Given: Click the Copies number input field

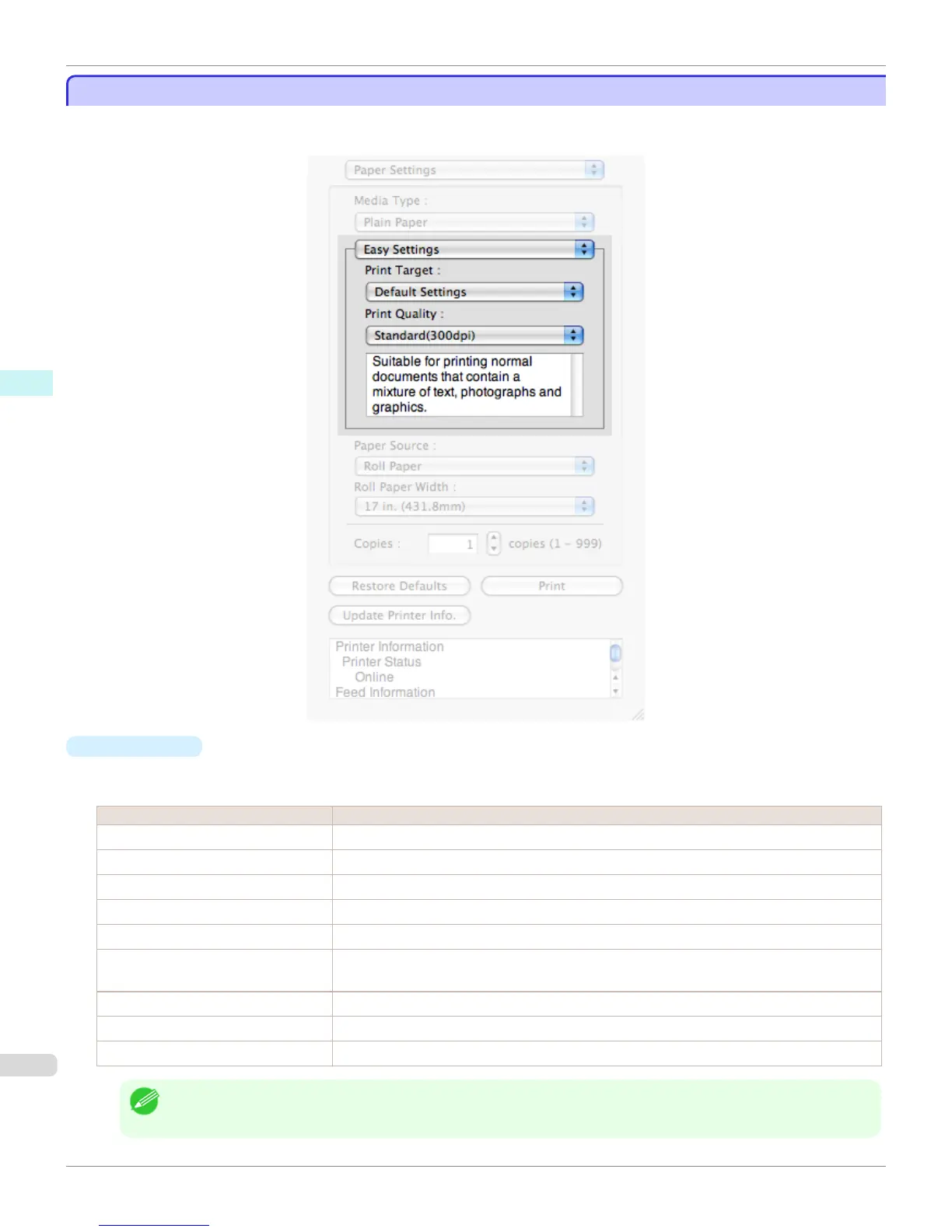Looking at the screenshot, I should pyautogui.click(x=453, y=544).
